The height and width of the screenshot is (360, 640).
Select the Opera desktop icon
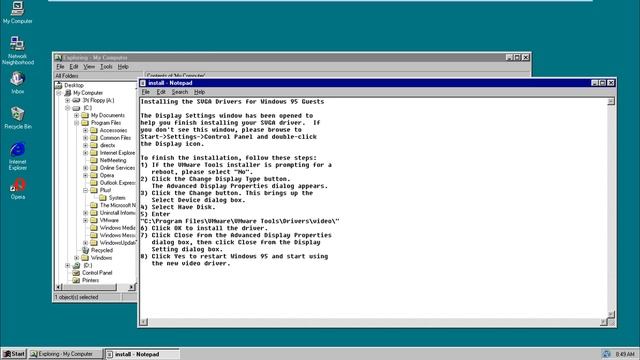[18, 189]
